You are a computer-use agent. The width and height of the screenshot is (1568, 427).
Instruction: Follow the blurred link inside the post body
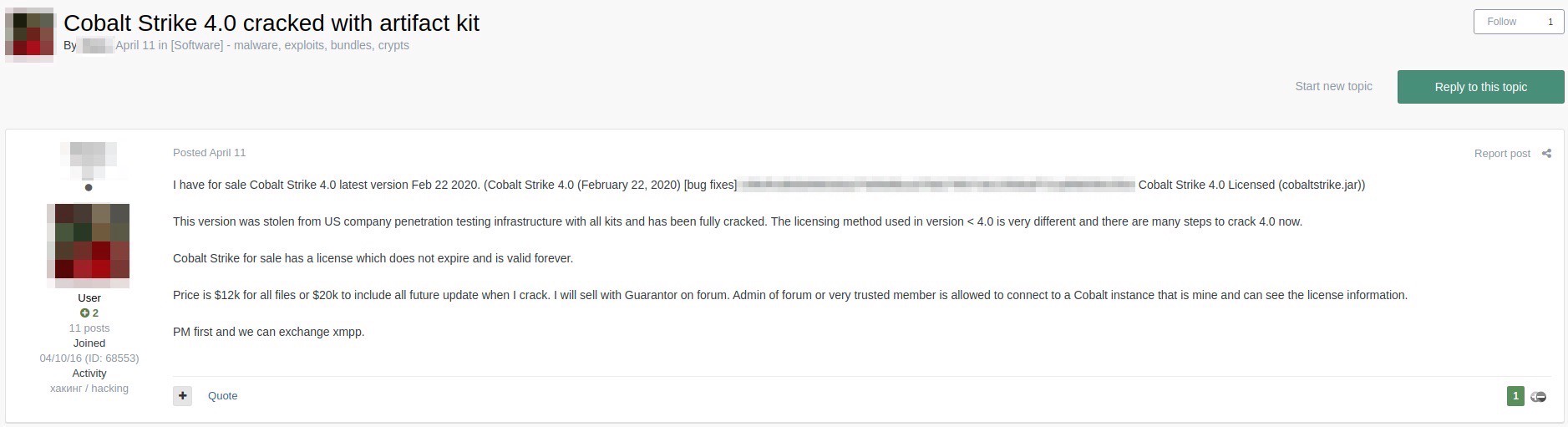(x=936, y=185)
